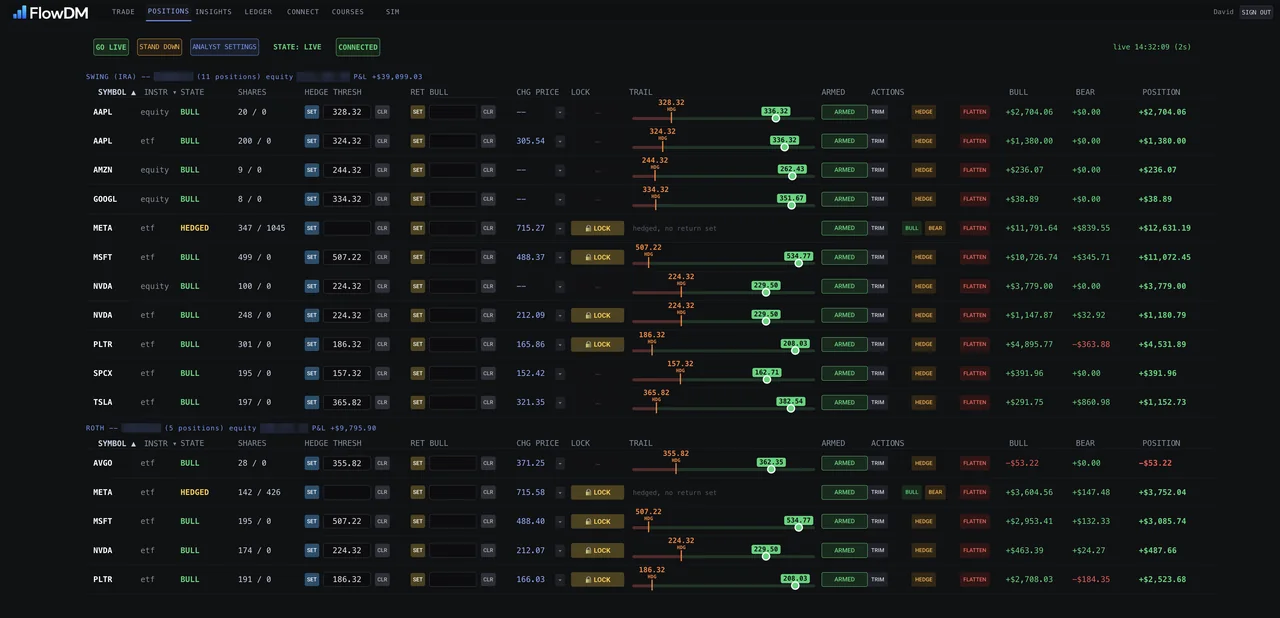Screen dimensions: 1280x618
Task: Open chg price dash dropdown for SPCX
Action: click(x=560, y=373)
